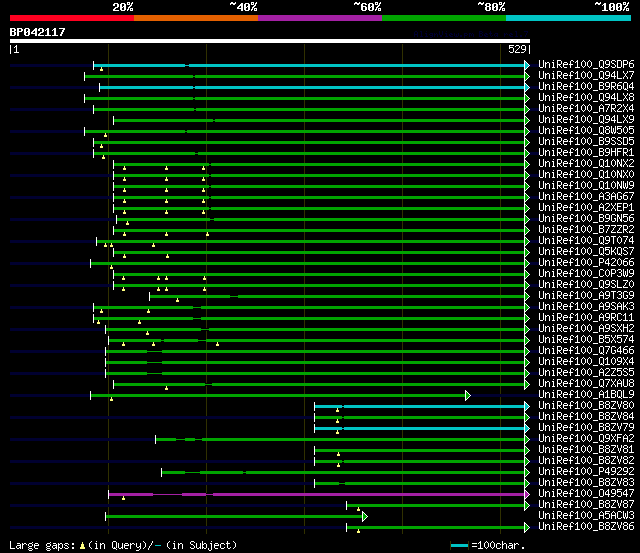Click the UniRef100_C0P3W9 label

(586, 274)
